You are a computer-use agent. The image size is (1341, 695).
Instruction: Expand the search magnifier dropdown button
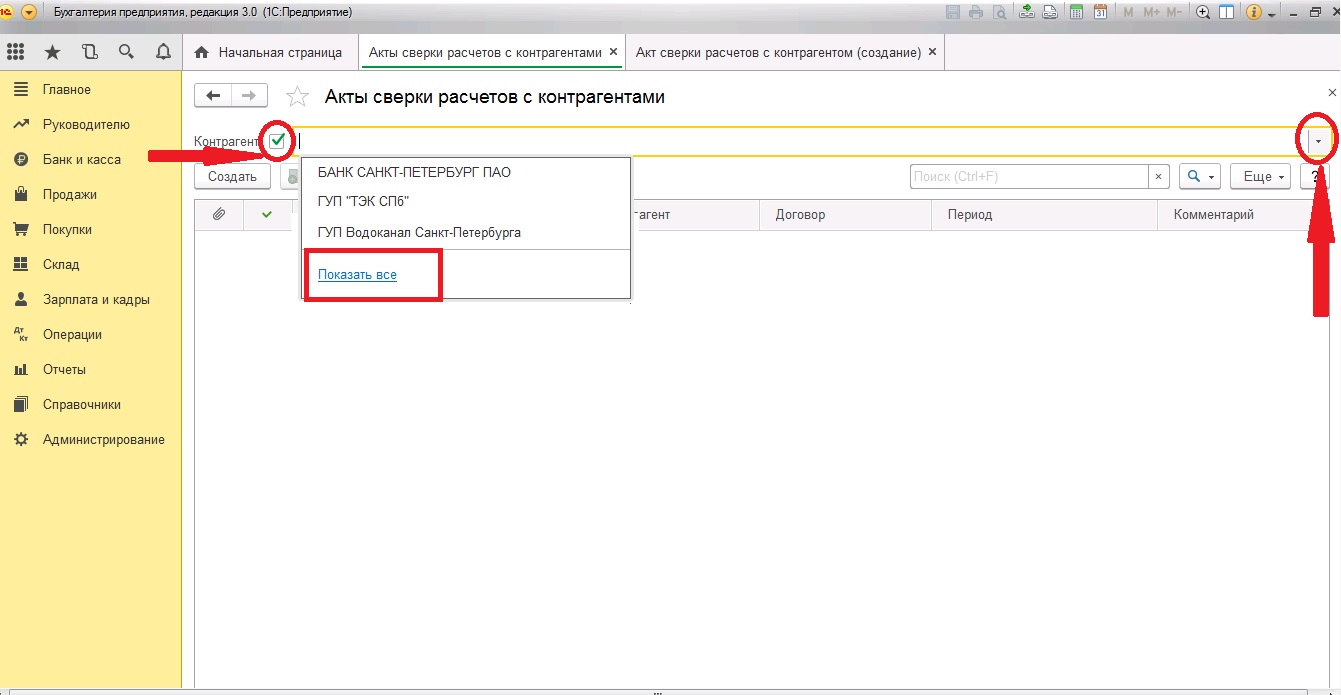(x=1199, y=177)
